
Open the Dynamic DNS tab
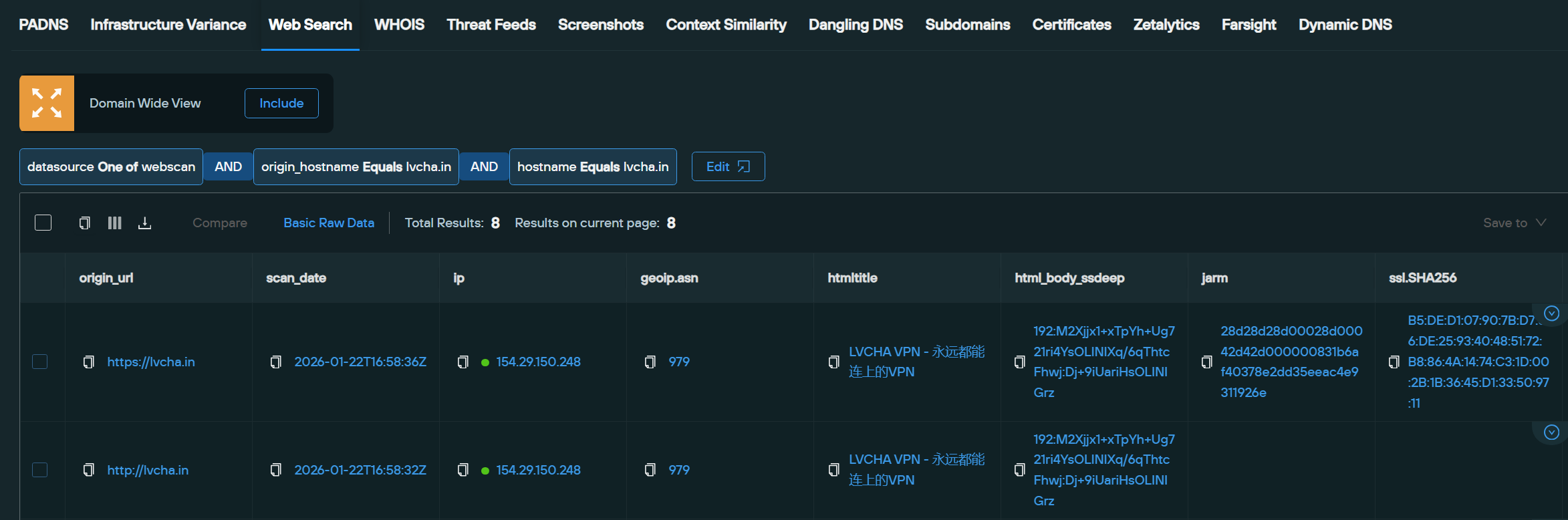[1345, 25]
